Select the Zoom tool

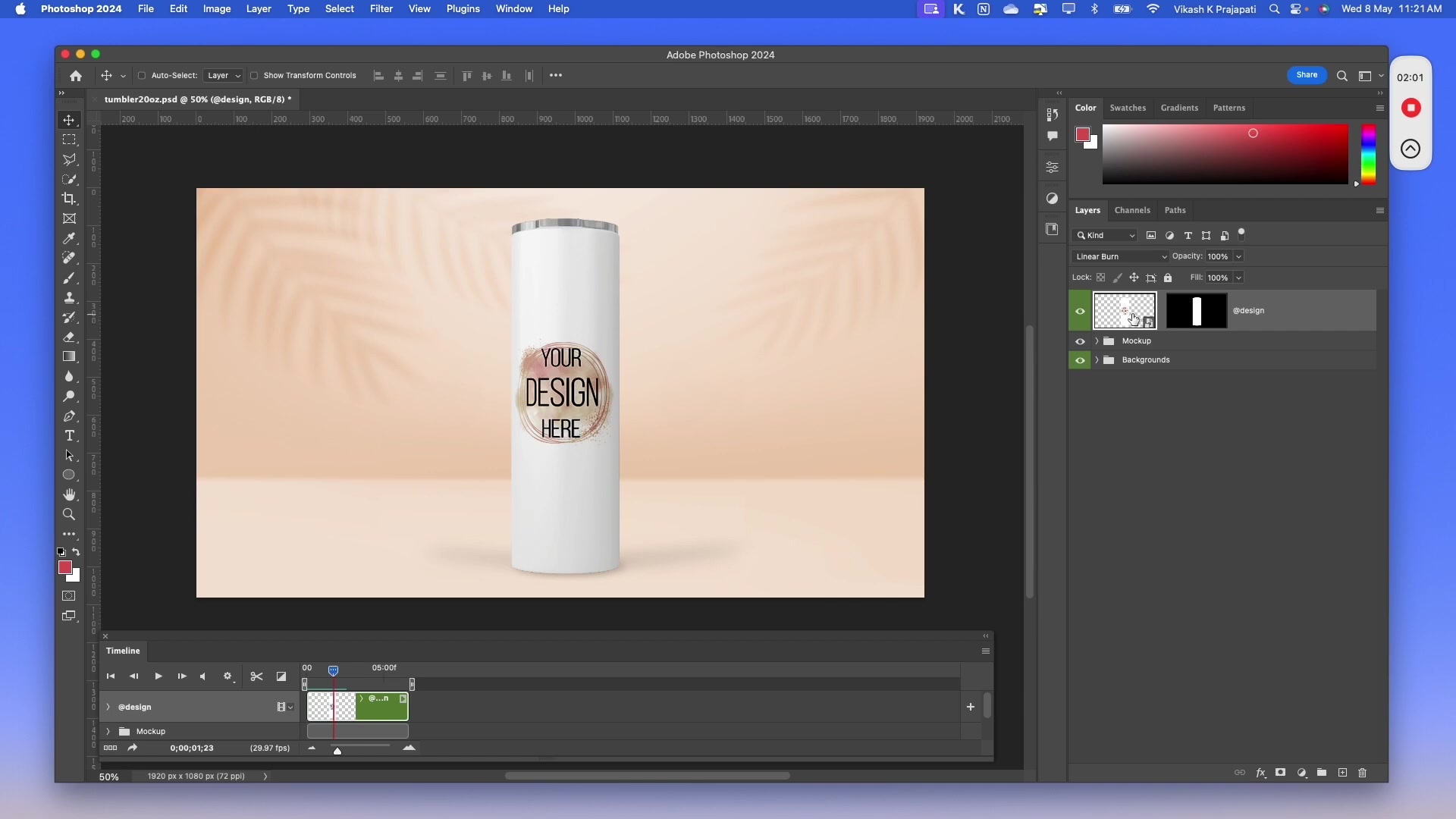click(x=69, y=514)
